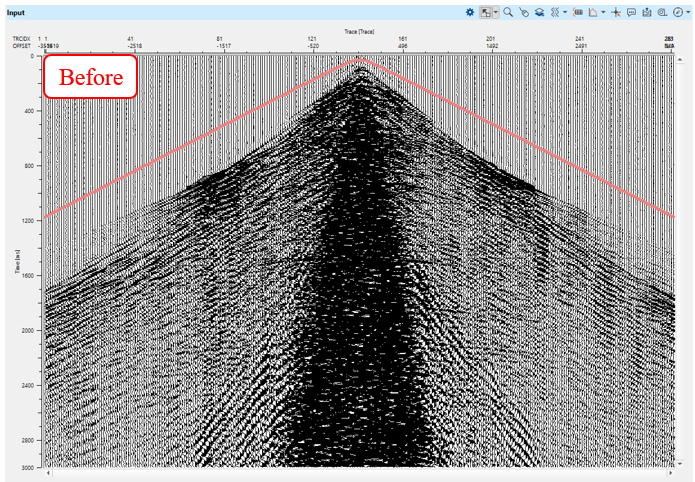The image size is (695, 482).
Task: Open the settings gear icon
Action: 470,12
